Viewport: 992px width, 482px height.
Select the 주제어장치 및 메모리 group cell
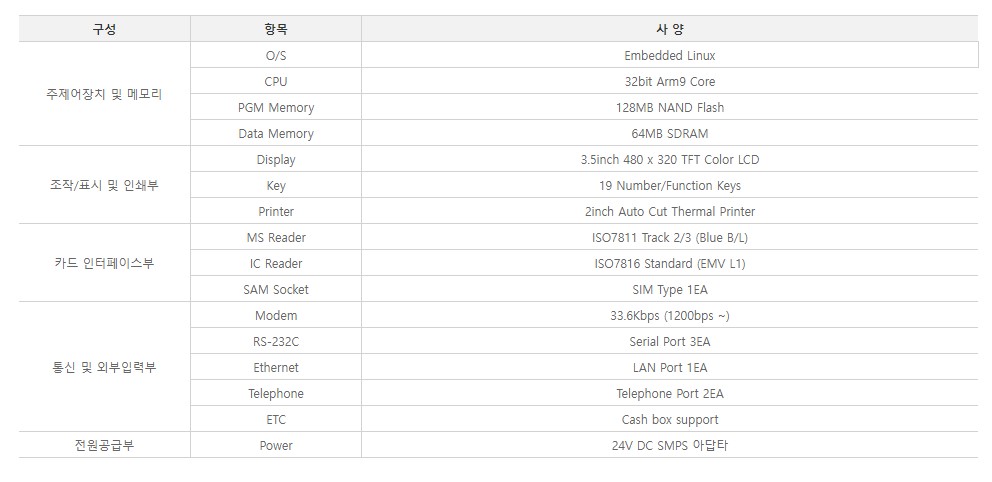104,94
